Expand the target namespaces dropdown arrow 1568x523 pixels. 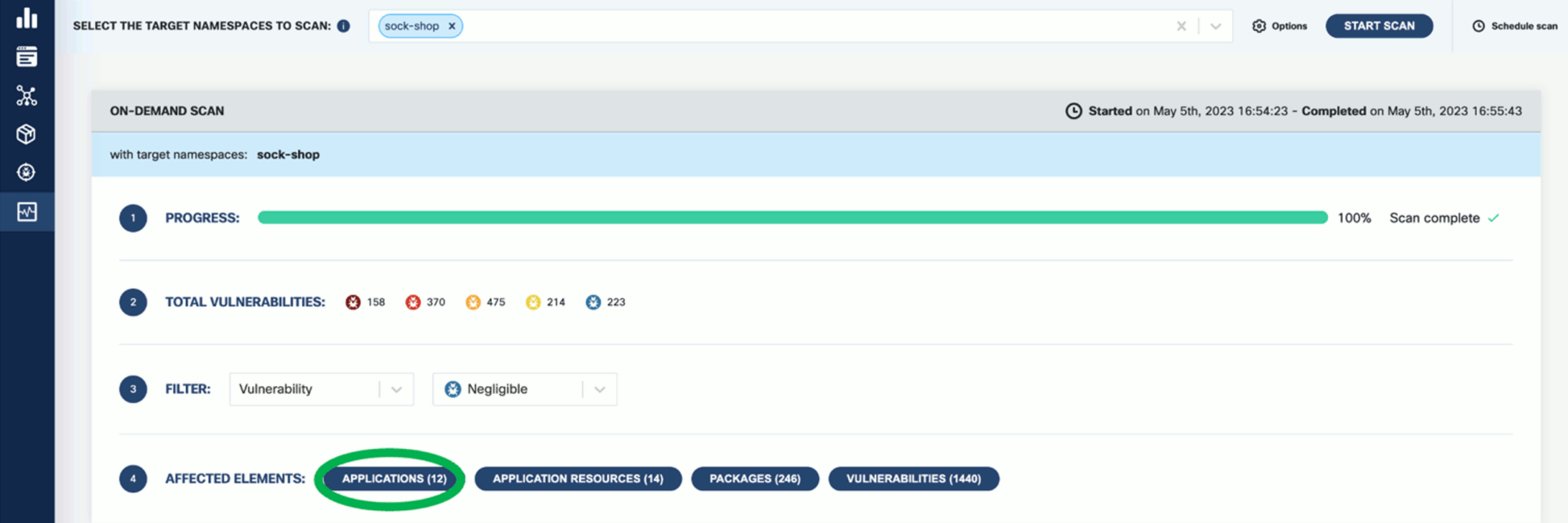1216,26
